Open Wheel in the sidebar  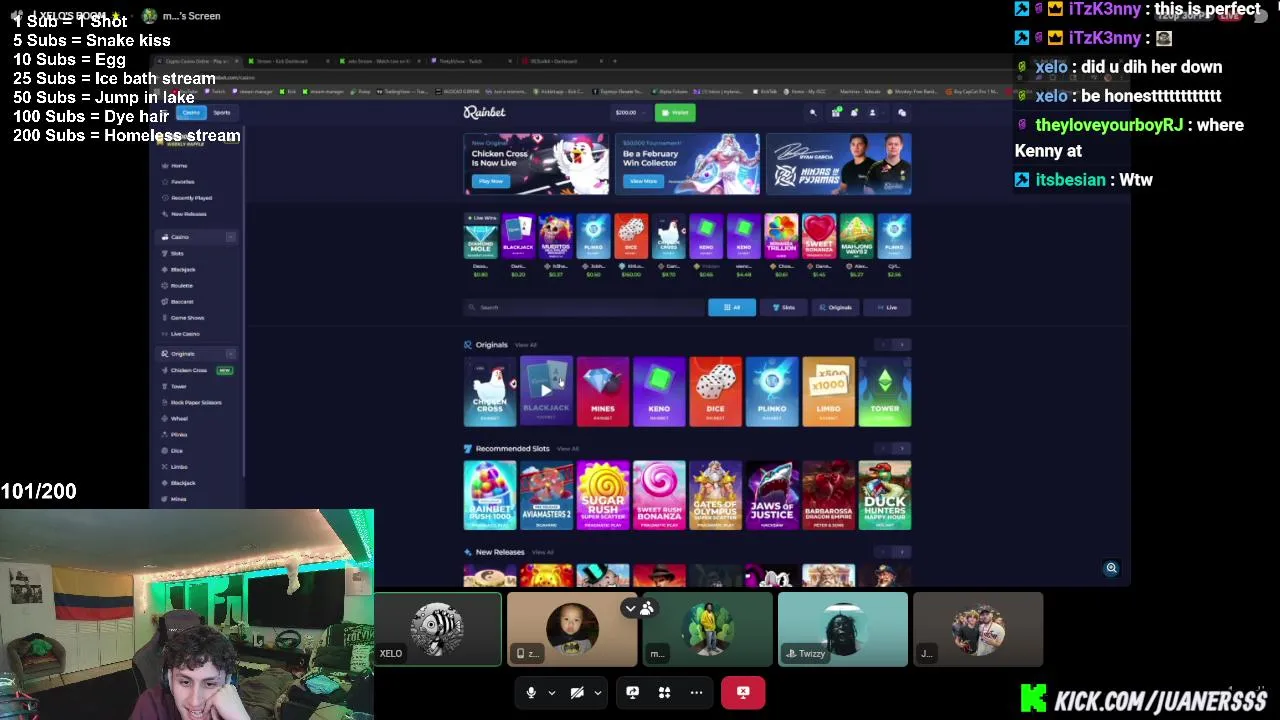[x=179, y=418]
